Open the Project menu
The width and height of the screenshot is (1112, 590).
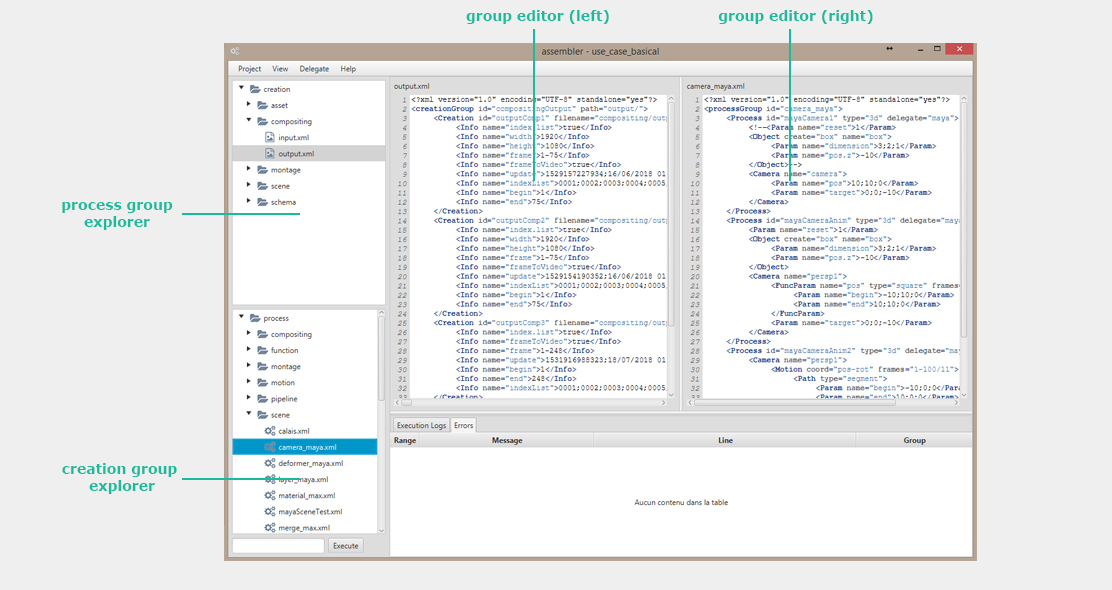[x=249, y=69]
